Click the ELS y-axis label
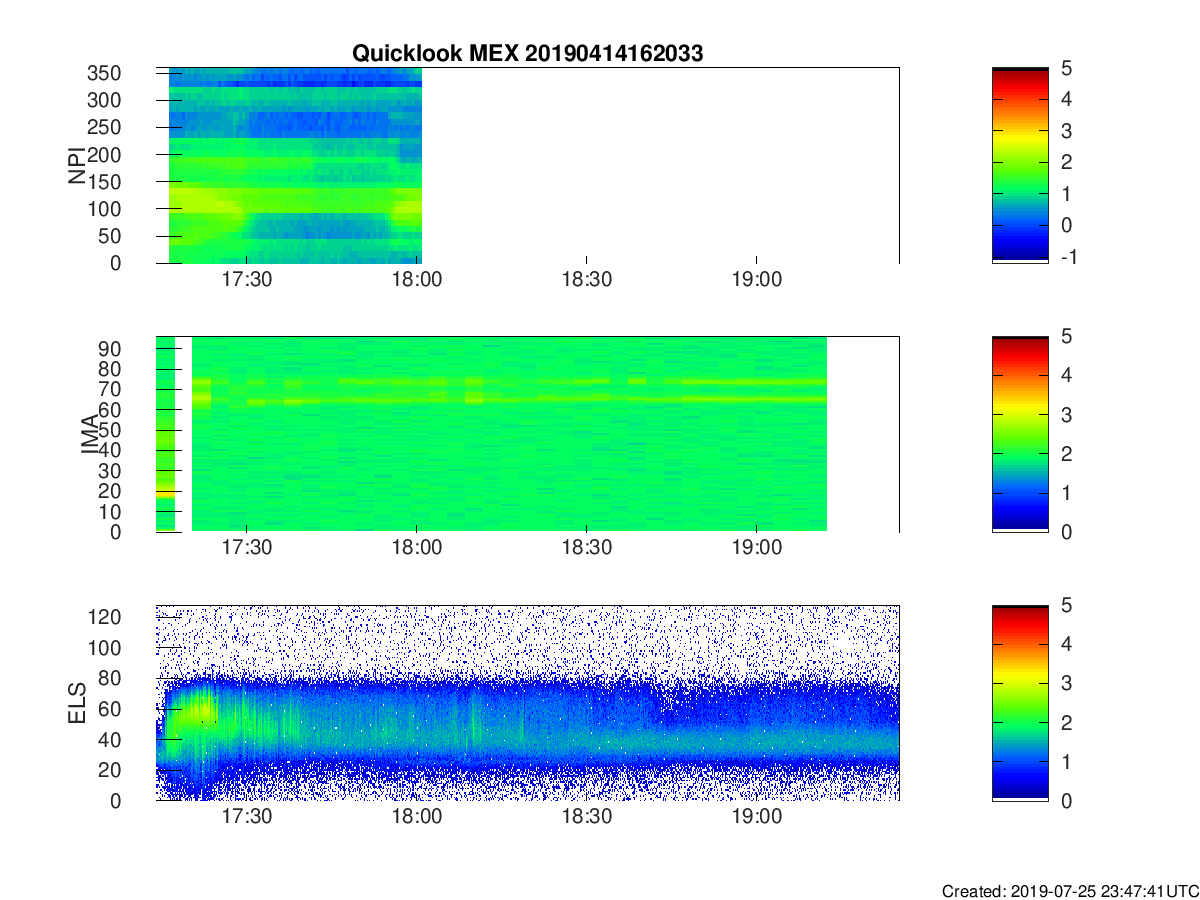 pos(76,703)
